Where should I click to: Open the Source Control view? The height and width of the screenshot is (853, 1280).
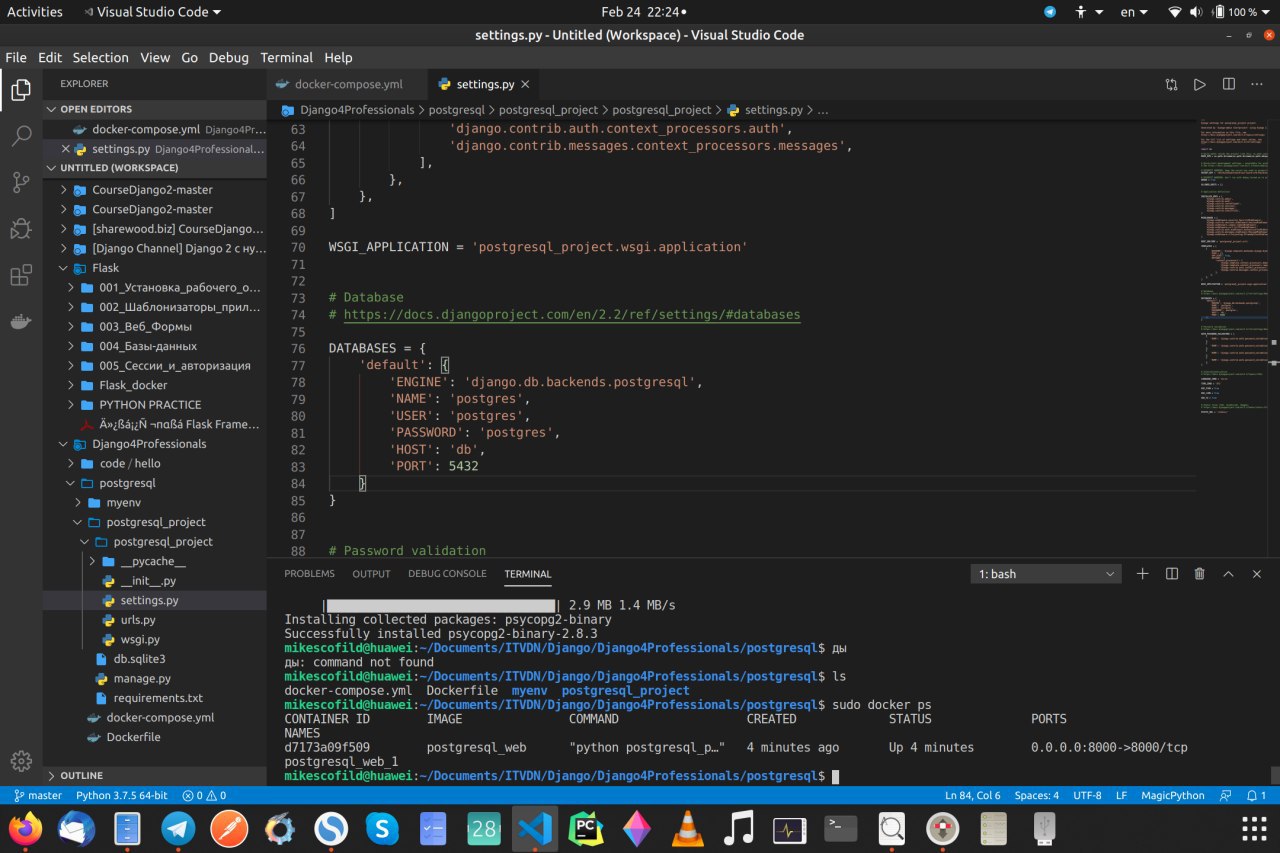21,183
